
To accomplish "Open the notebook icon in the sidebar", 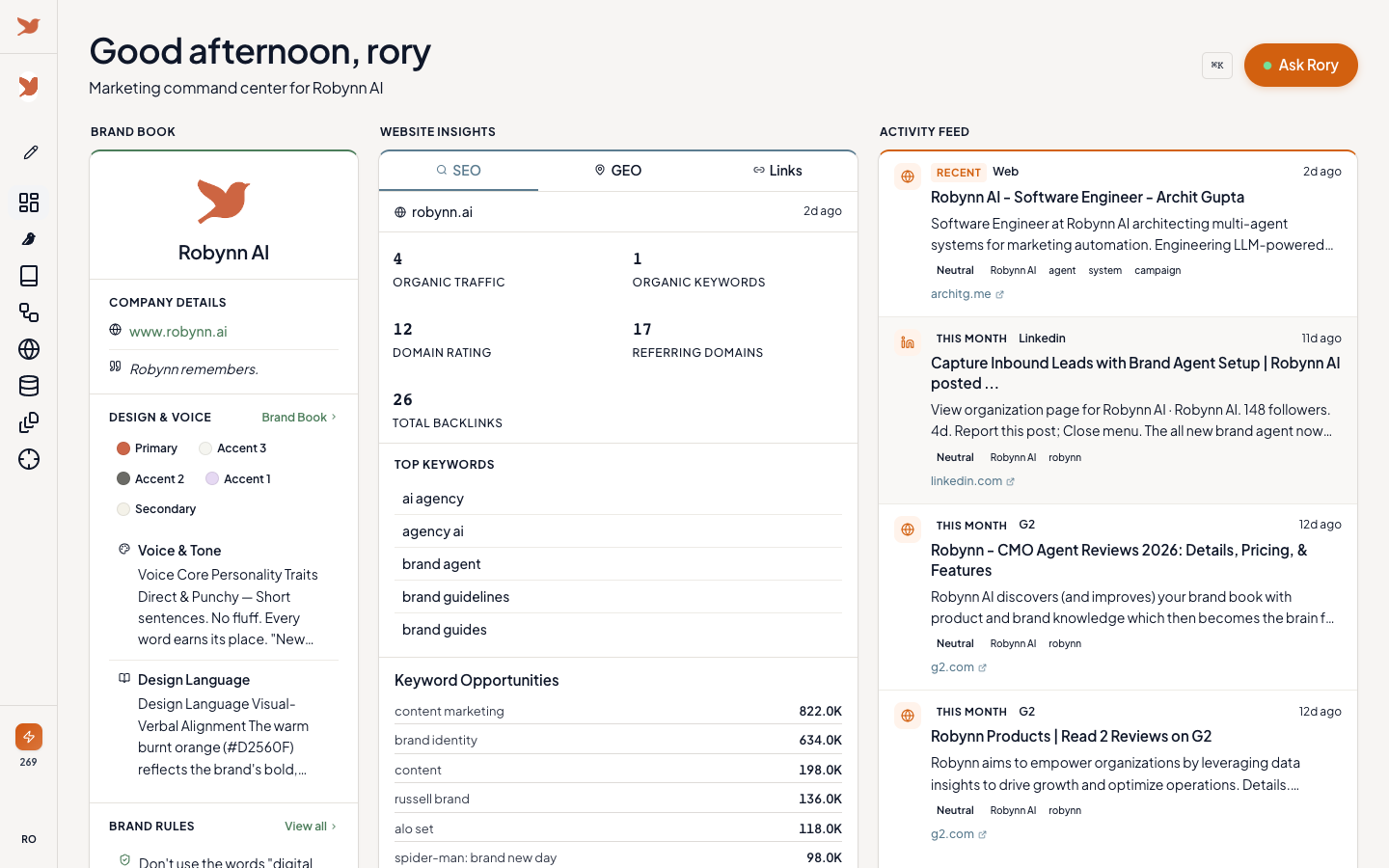I will [29, 276].
